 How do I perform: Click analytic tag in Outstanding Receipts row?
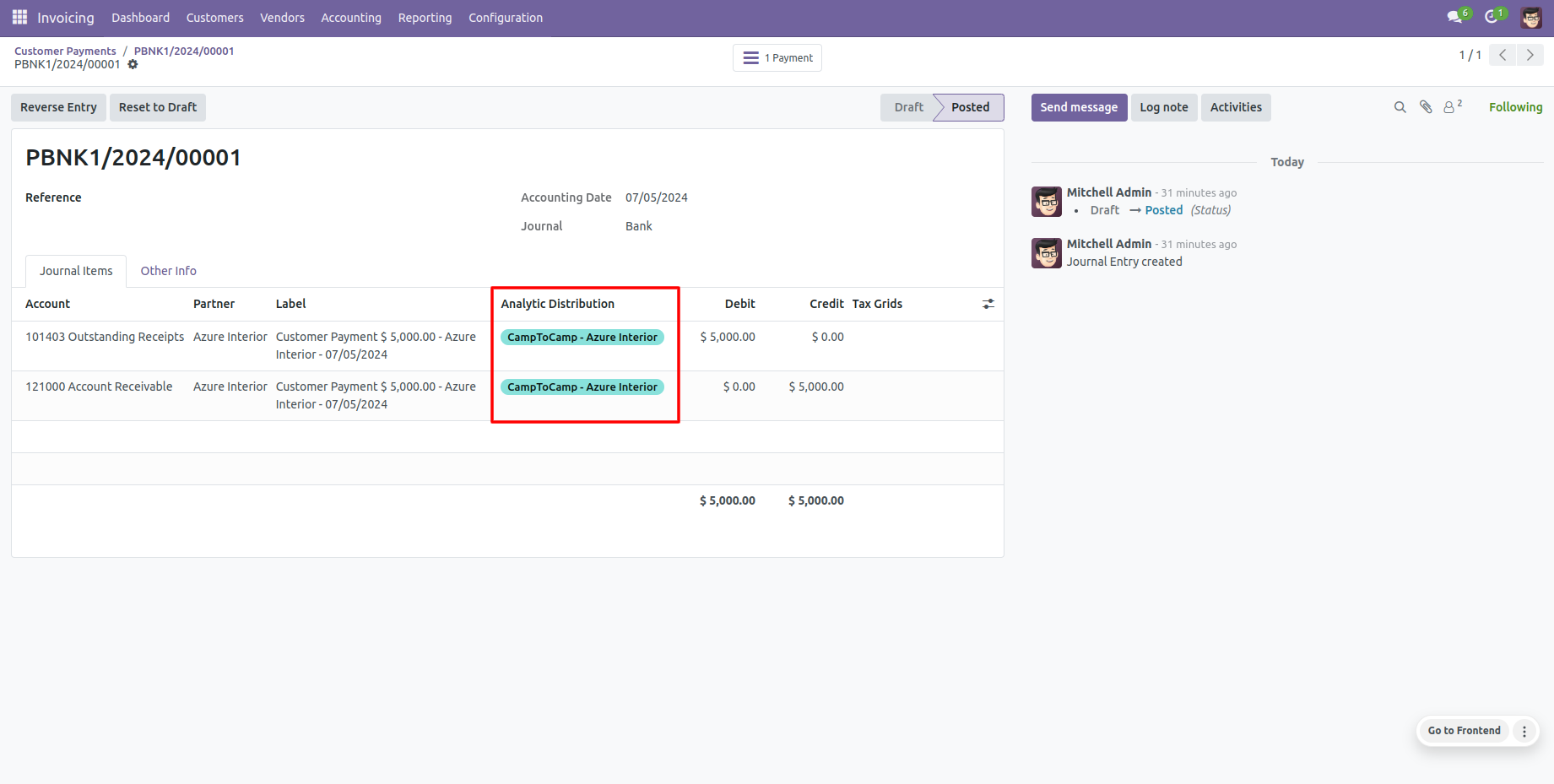[582, 337]
